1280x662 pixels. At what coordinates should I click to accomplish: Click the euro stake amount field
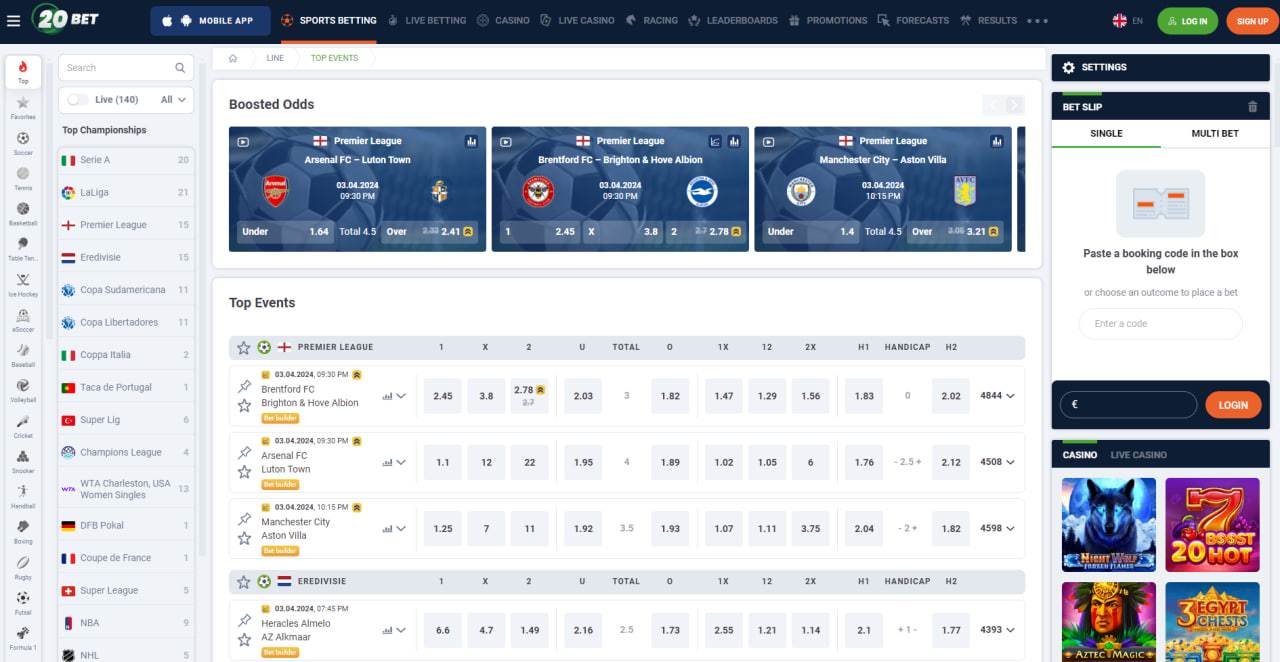(x=1128, y=405)
